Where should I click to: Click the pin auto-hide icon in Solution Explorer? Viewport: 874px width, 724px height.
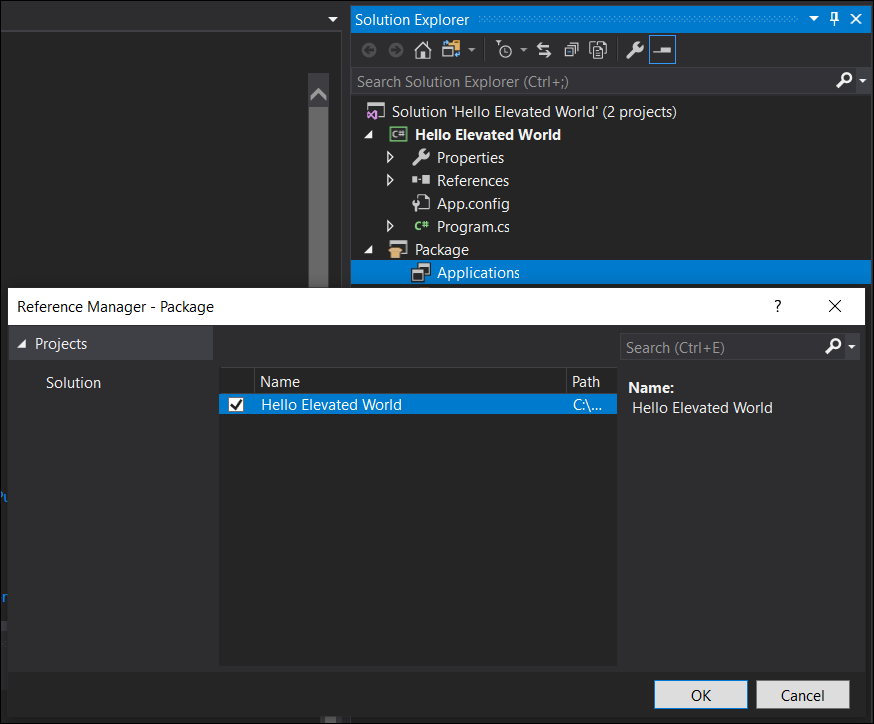tap(834, 19)
